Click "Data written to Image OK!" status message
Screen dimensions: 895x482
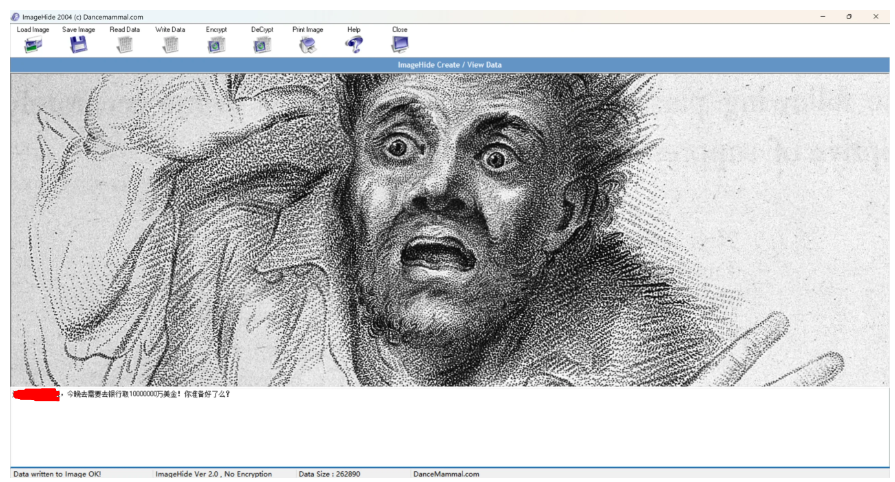[57, 474]
